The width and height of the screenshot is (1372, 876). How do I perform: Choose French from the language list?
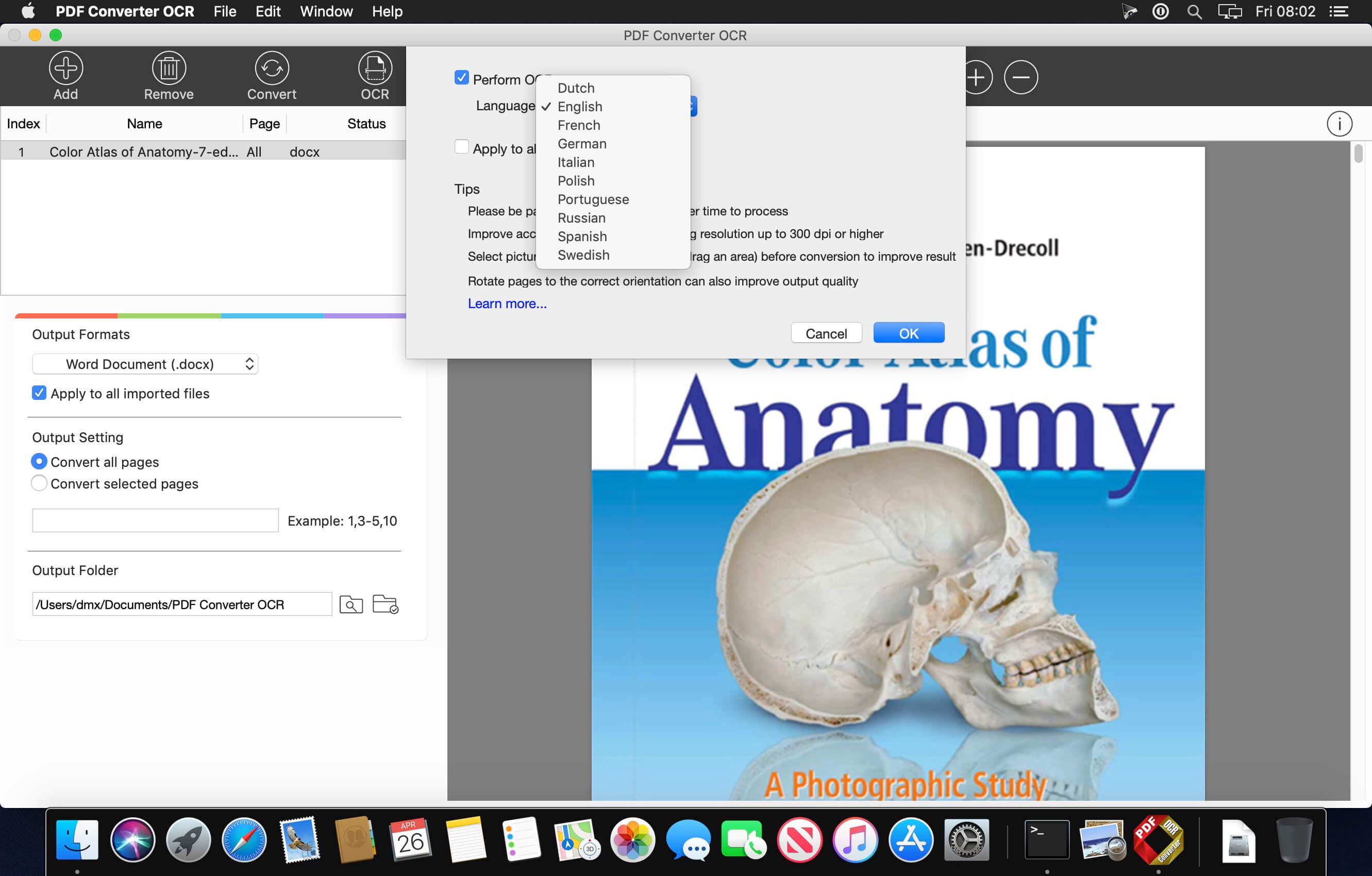[579, 125]
